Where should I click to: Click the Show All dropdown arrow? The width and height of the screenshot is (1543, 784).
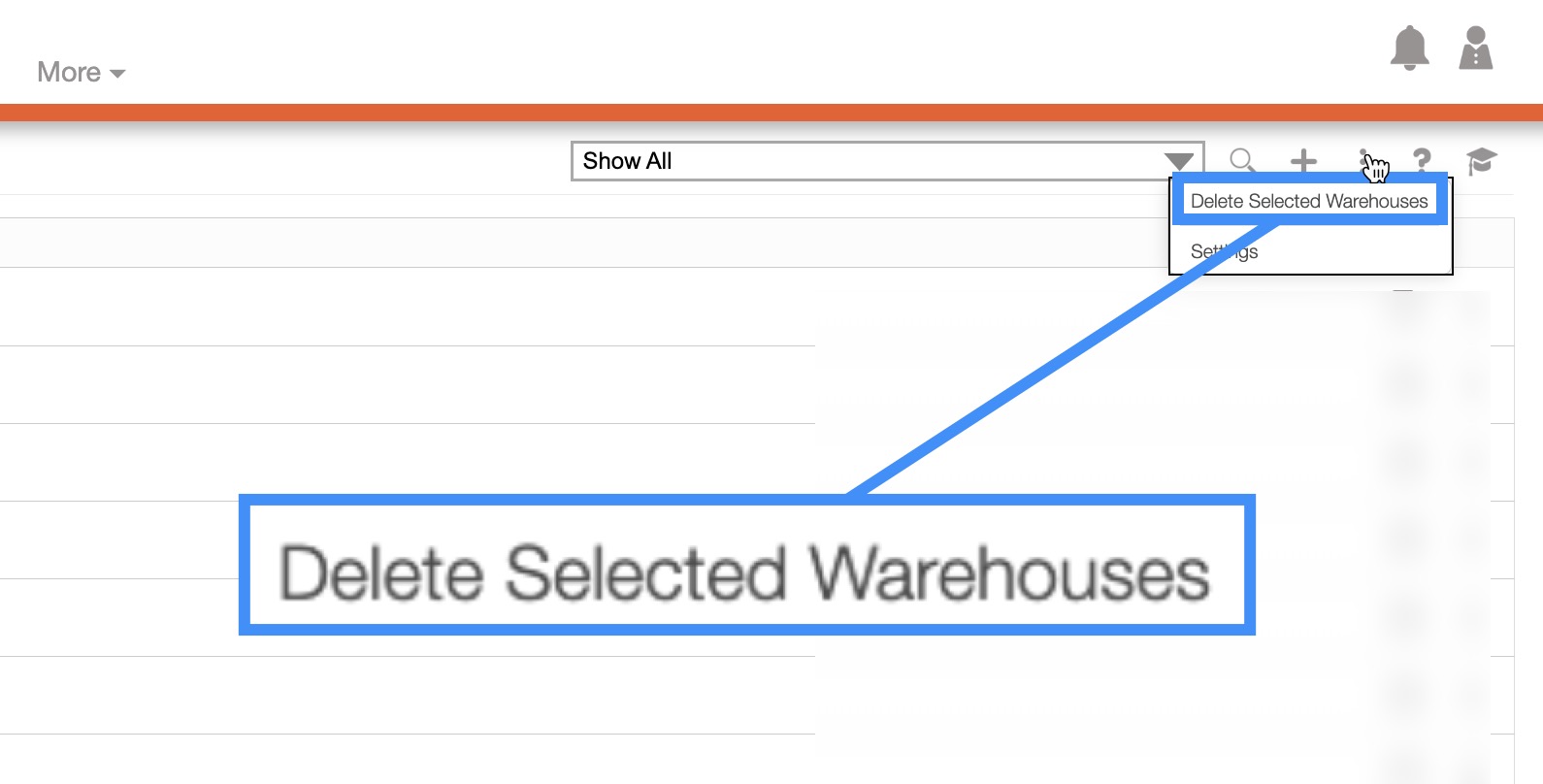pos(1179,161)
